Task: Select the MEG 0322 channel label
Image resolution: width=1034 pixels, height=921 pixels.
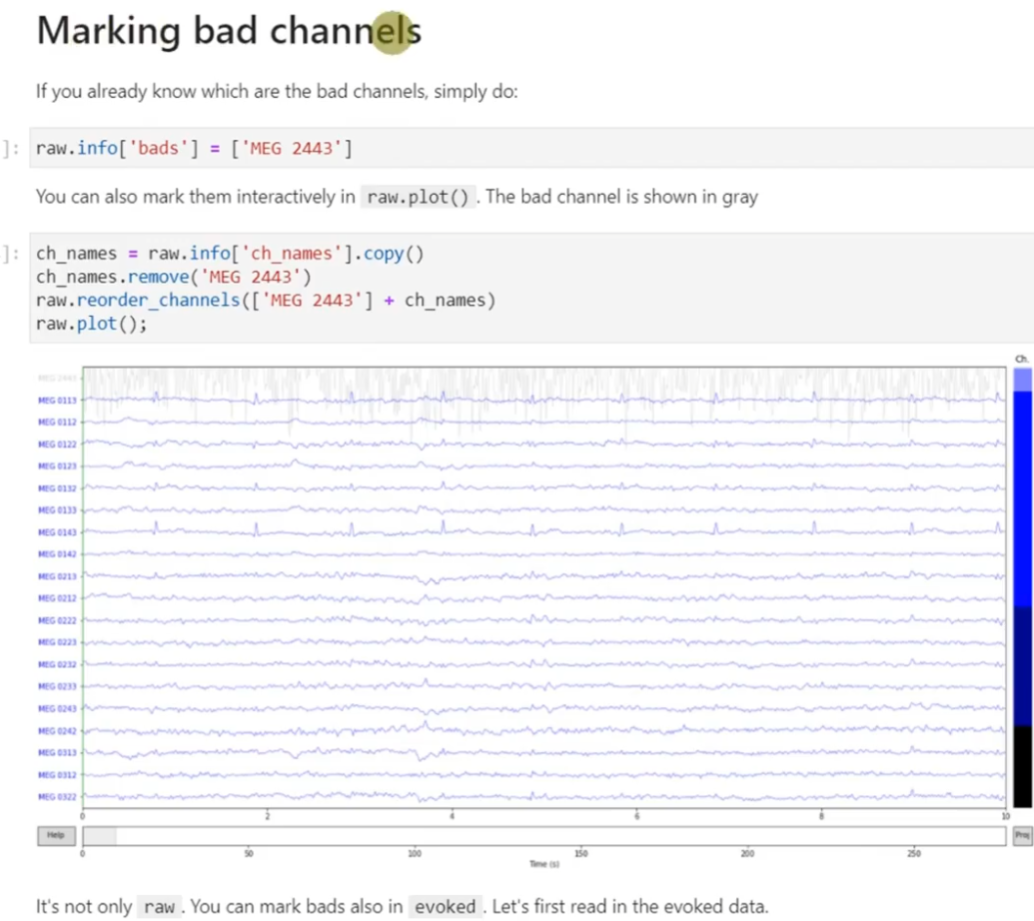Action: click(57, 797)
